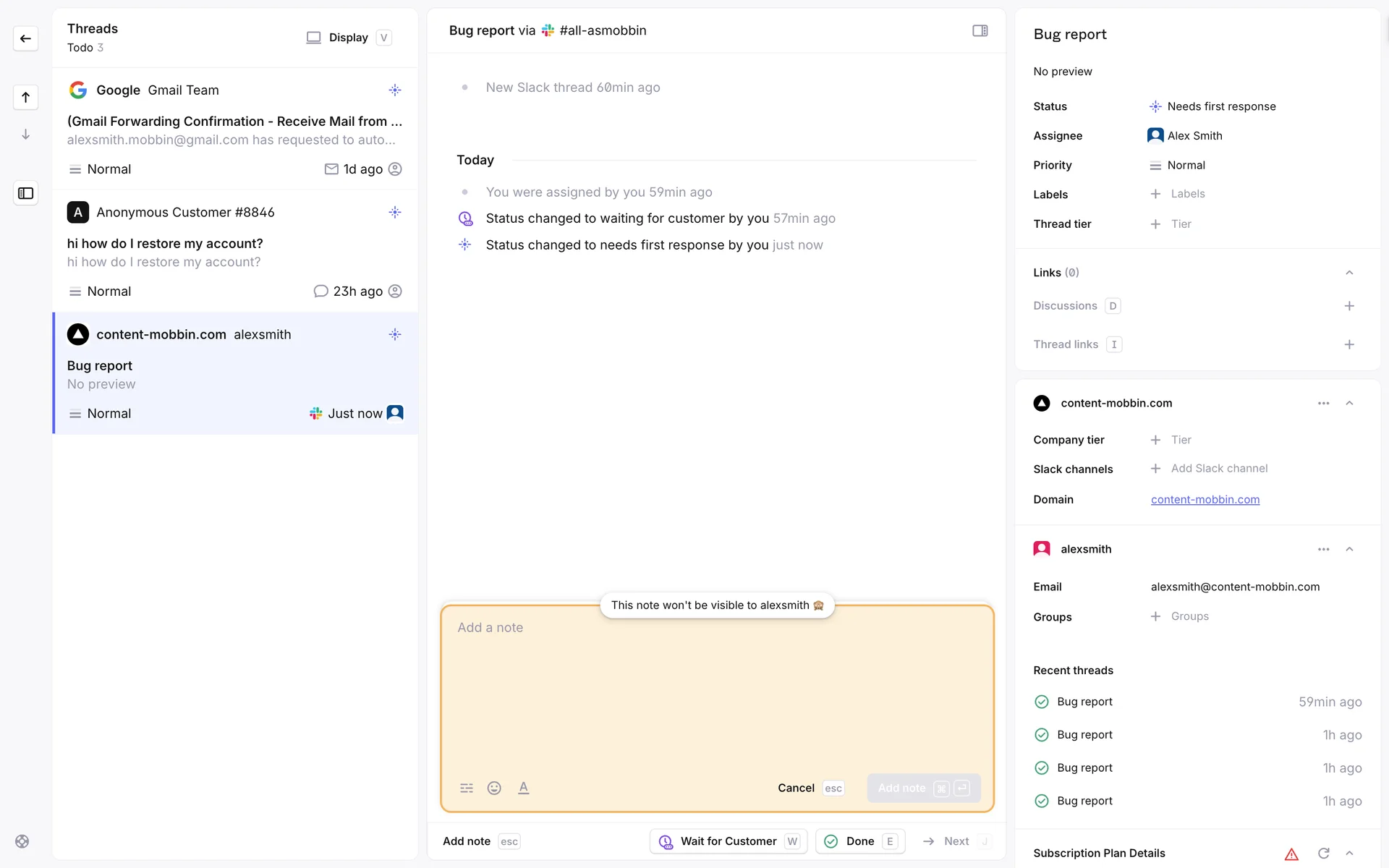Collapse the Links section
Viewport: 1389px width, 868px height.
[1348, 273]
